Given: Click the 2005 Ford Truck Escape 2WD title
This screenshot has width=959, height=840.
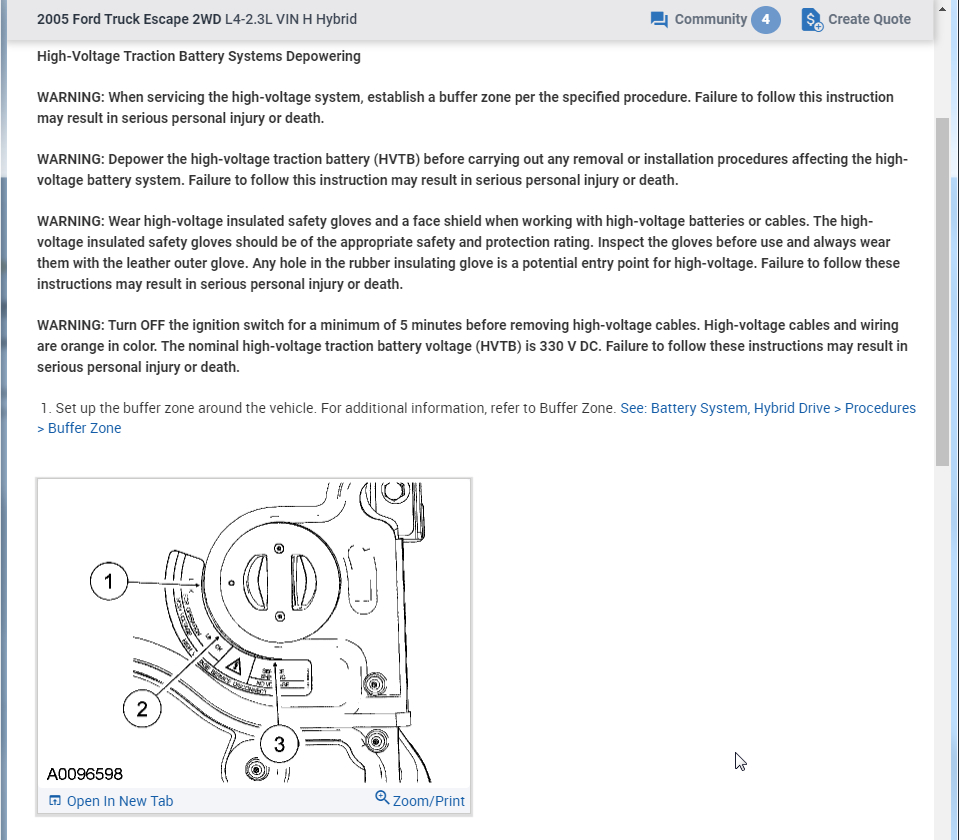Looking at the screenshot, I should (129, 19).
